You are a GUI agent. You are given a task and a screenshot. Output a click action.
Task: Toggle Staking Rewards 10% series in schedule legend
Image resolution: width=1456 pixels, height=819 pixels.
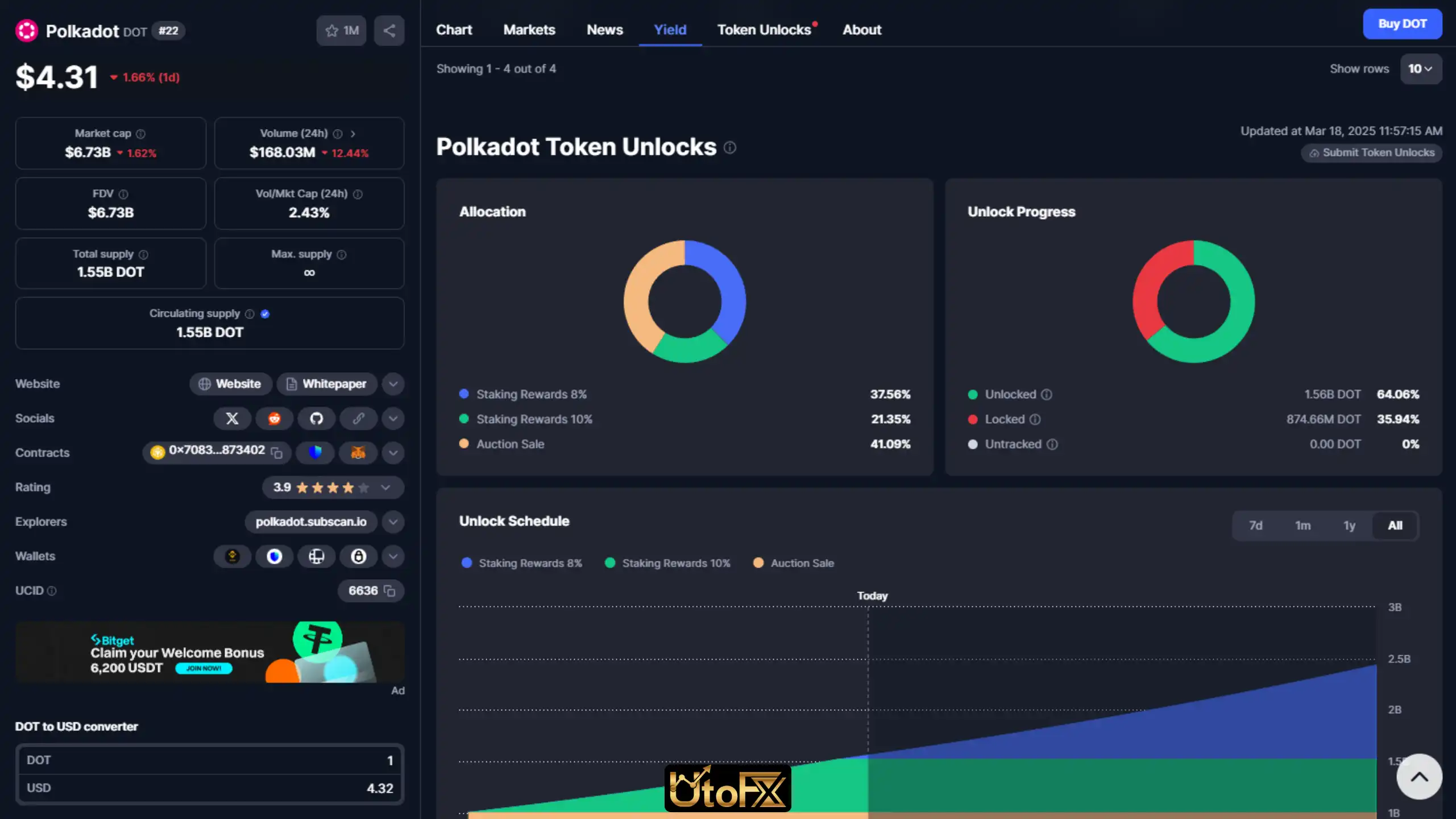click(x=668, y=563)
